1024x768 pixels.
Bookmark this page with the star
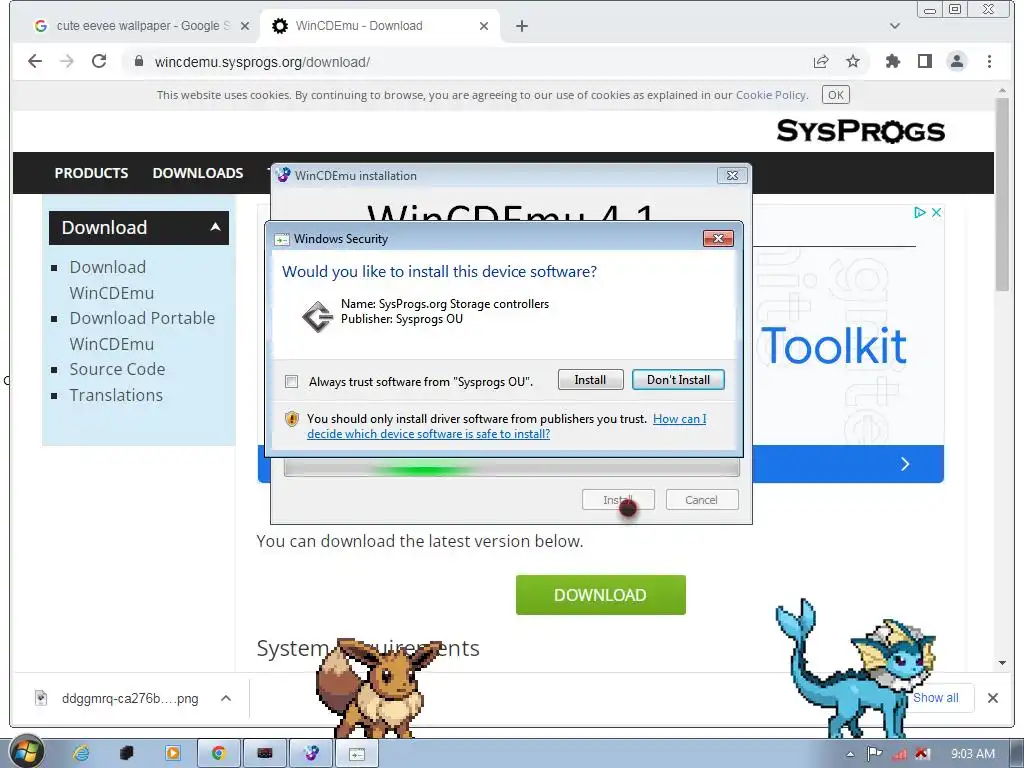[x=853, y=61]
